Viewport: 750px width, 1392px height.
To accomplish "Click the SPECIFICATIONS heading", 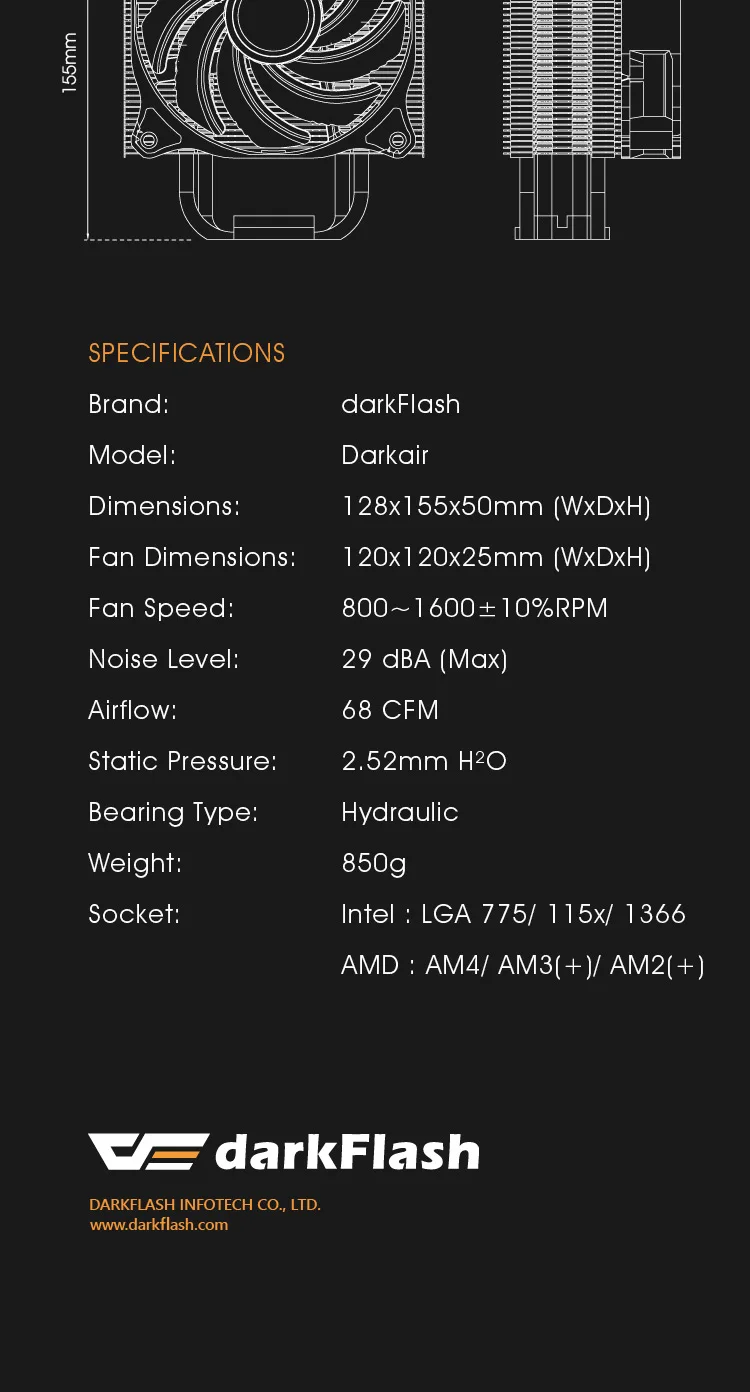I will tap(187, 353).
